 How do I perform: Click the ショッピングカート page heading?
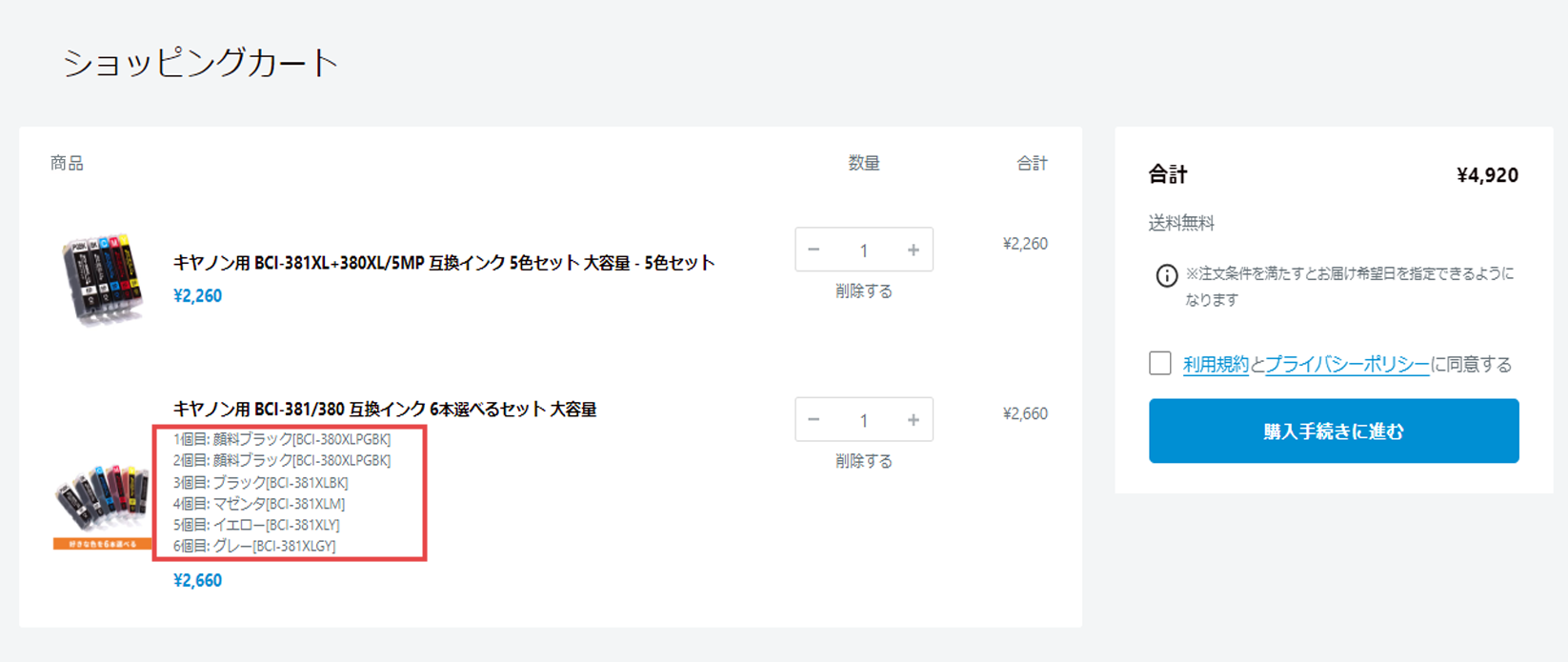(200, 63)
